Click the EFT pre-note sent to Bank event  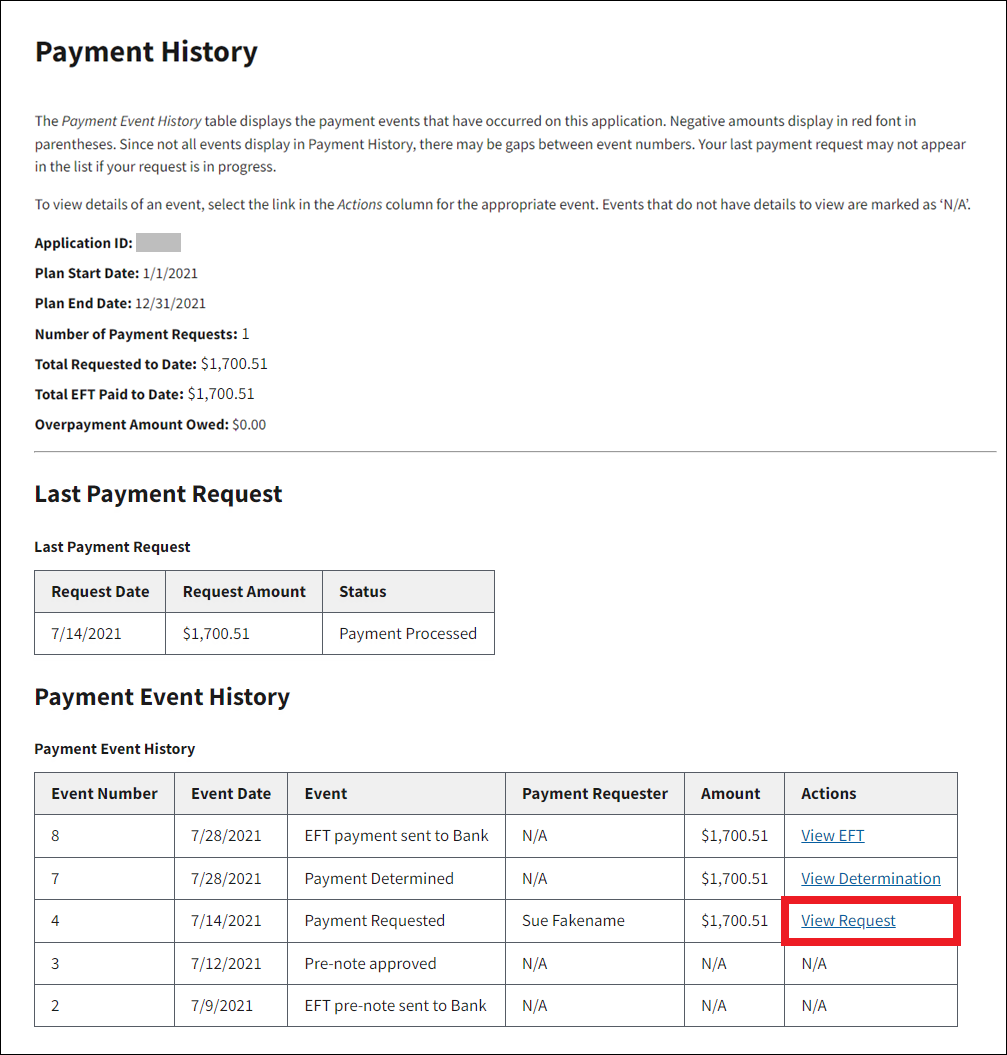pos(395,1006)
